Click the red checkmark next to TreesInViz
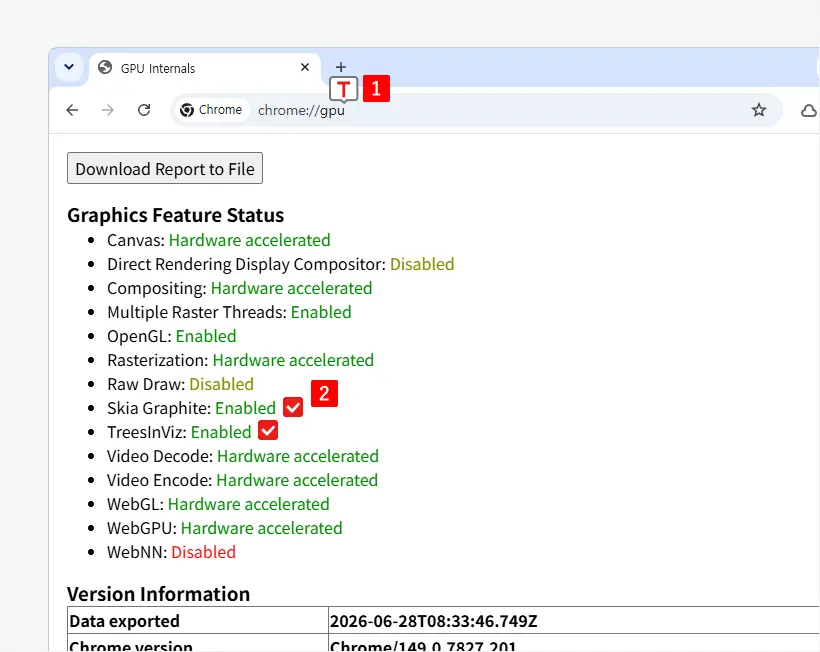820x652 pixels. tap(268, 431)
